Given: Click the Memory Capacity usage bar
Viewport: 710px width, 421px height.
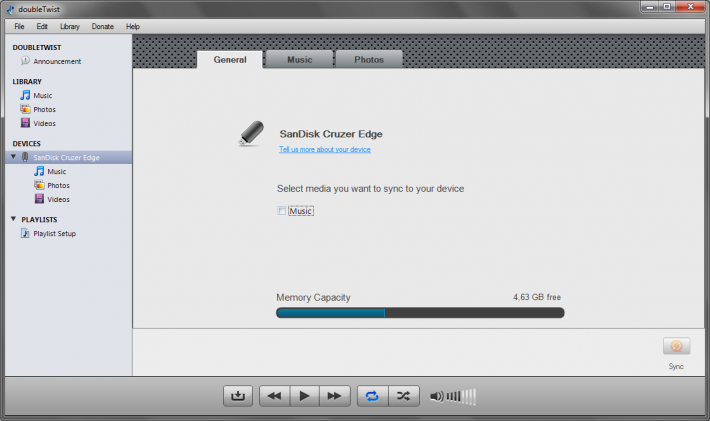Looking at the screenshot, I should (420, 313).
